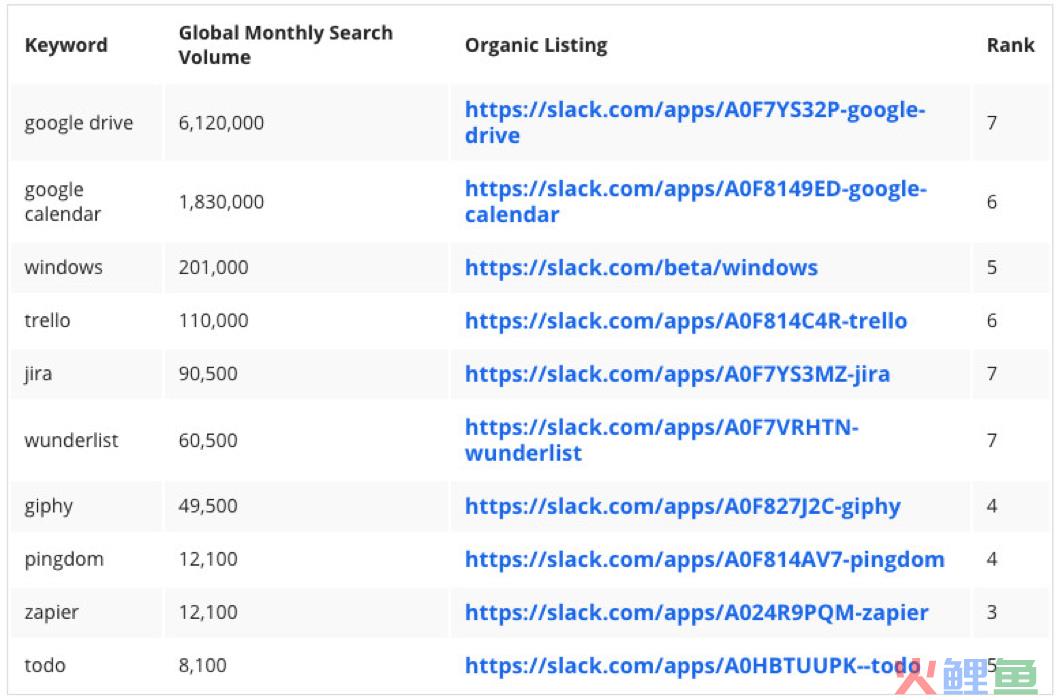
Task: Open the Slack trello app link
Action: pos(686,320)
